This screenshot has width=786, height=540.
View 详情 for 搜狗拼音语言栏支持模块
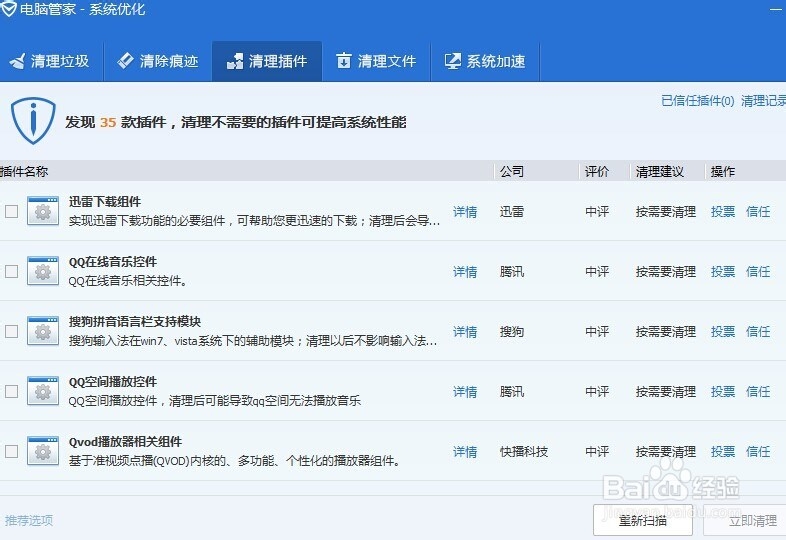(465, 331)
